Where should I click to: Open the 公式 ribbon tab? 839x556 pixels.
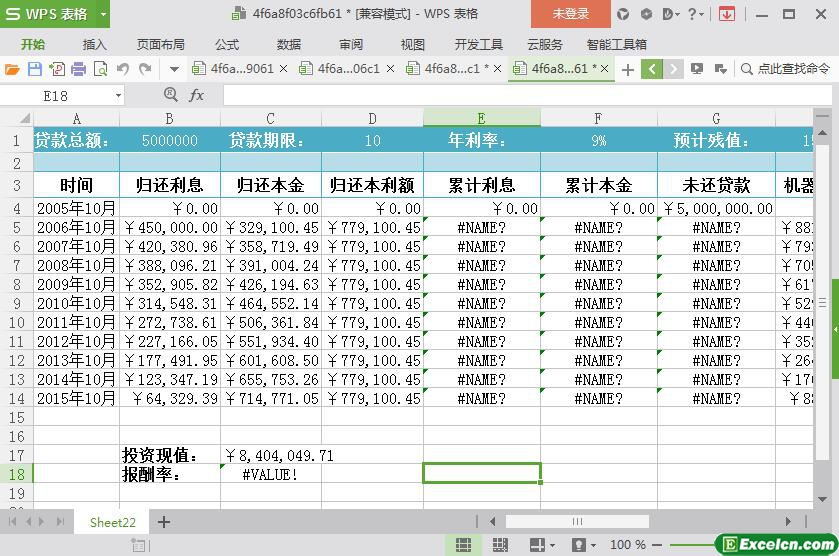point(227,44)
